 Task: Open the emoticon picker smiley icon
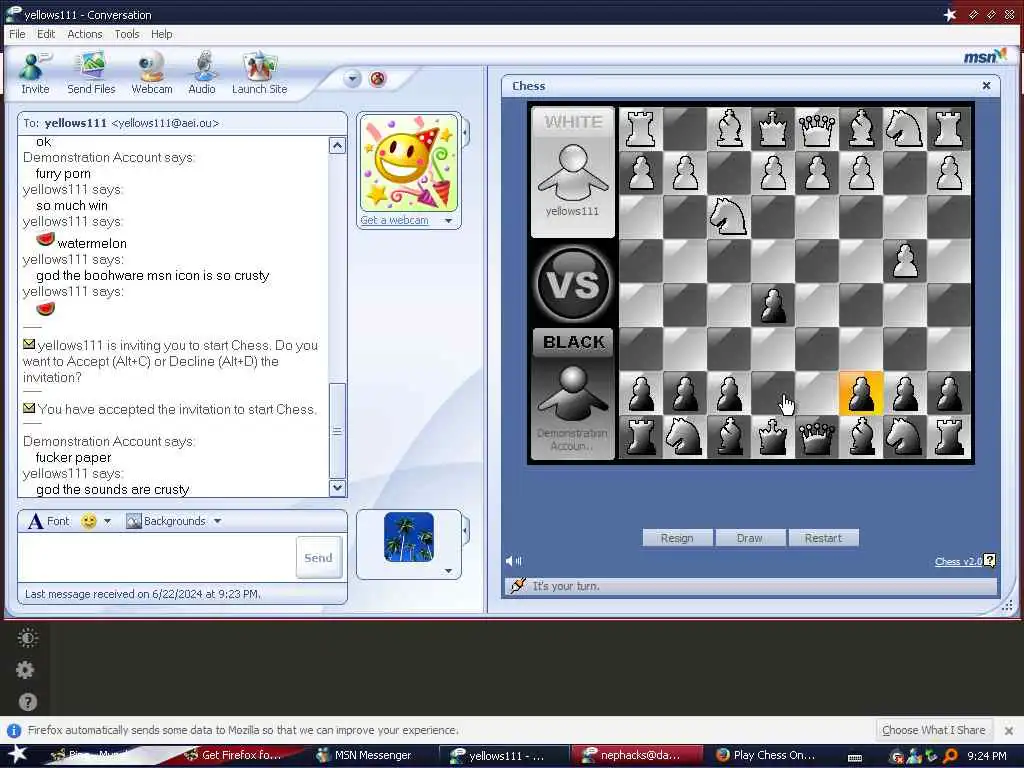click(x=89, y=521)
